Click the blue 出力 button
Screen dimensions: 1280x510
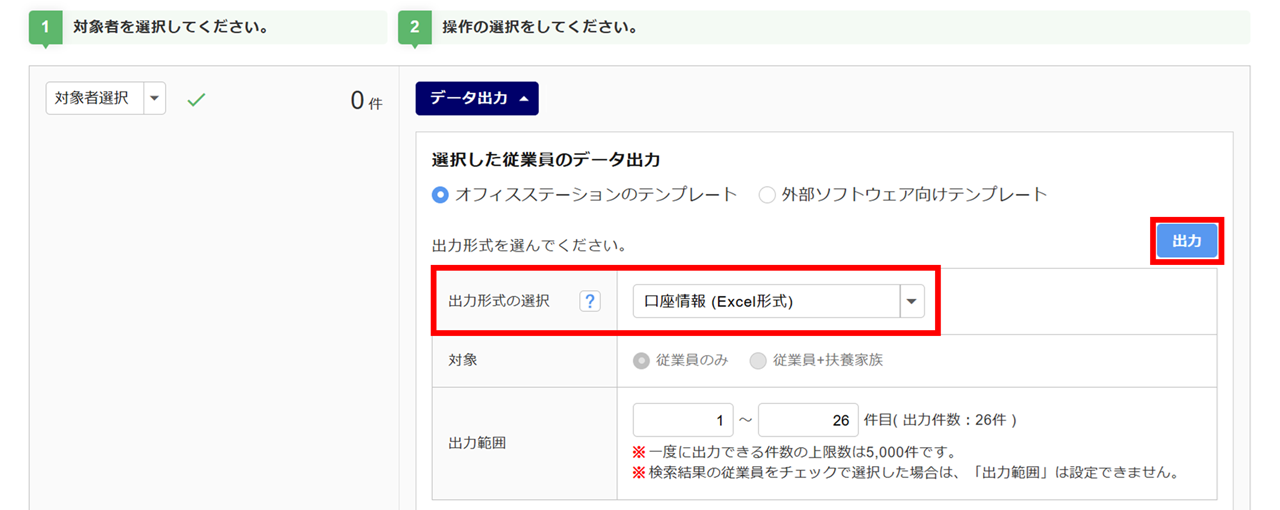[1187, 241]
